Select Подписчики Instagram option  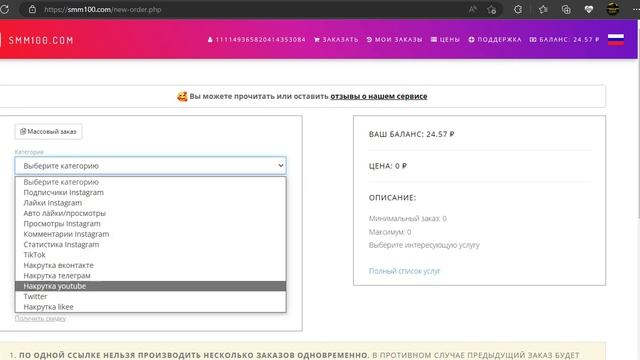coord(151,192)
